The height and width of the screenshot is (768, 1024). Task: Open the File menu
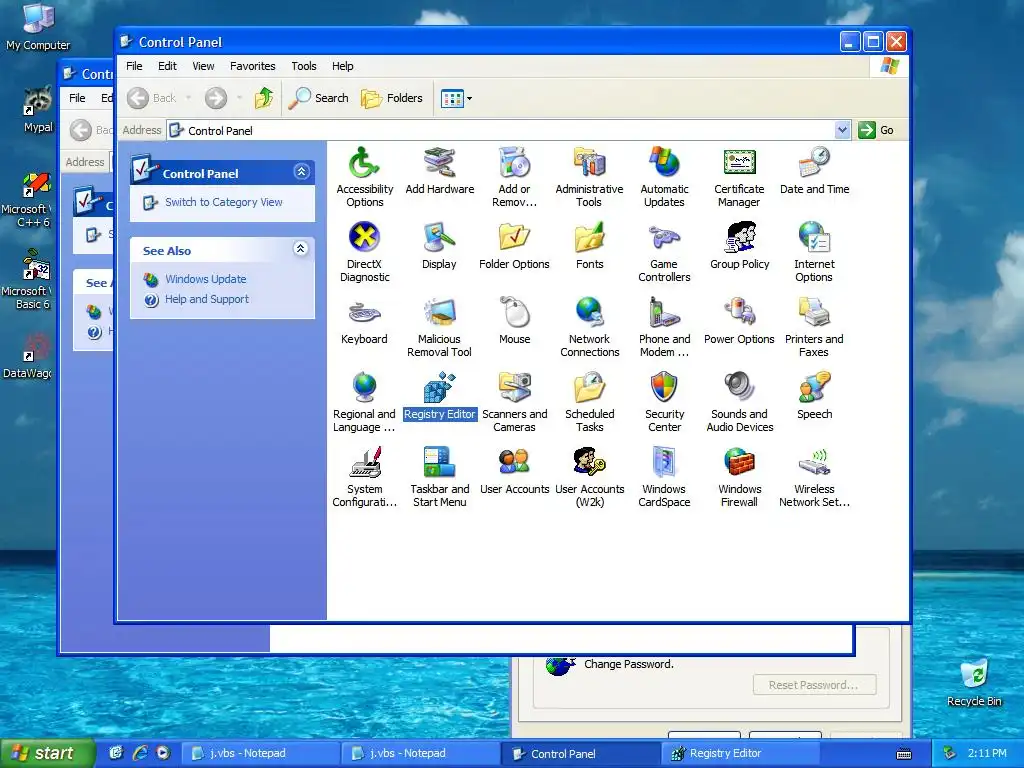(x=134, y=66)
